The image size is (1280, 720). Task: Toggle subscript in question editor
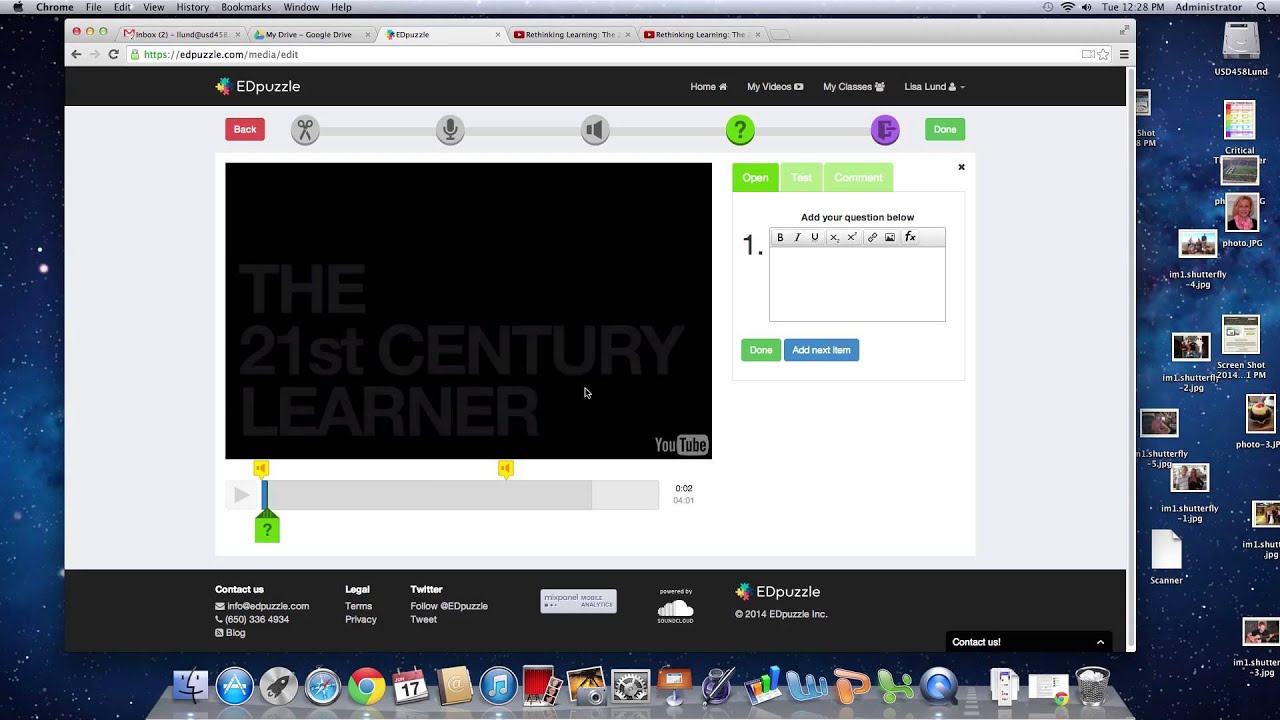[834, 237]
